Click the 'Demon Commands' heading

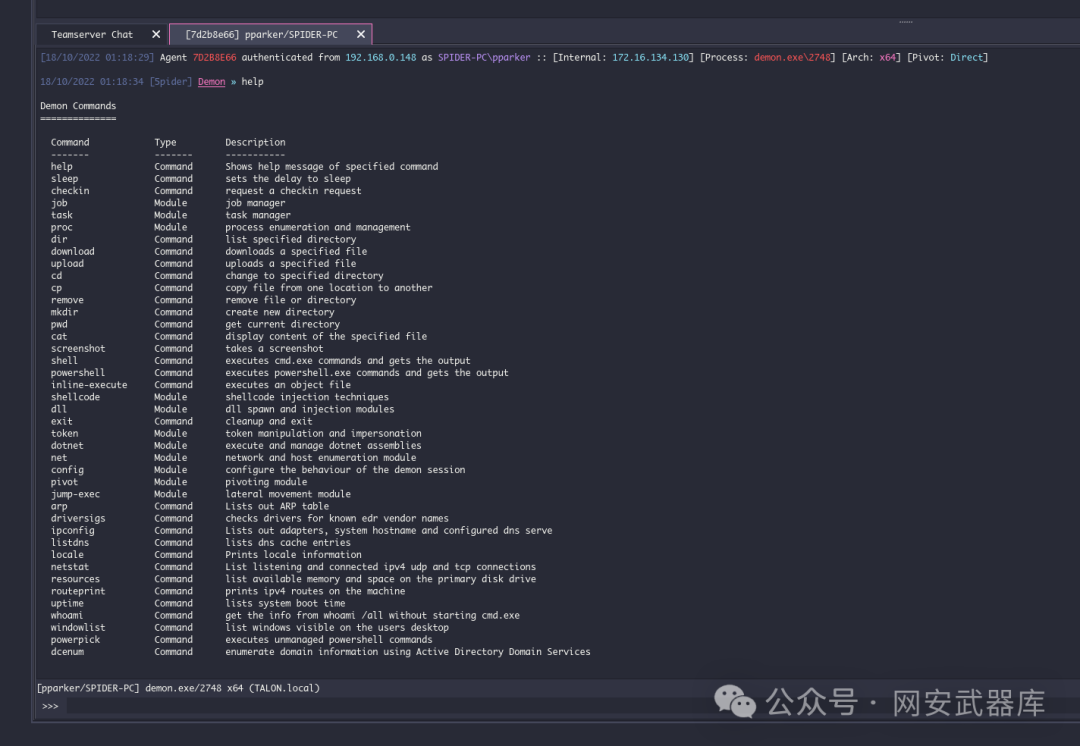tap(78, 105)
